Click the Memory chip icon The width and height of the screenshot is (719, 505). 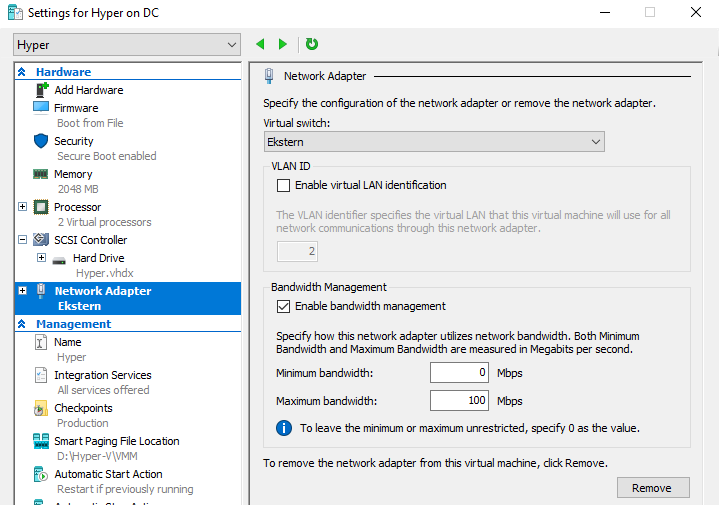tap(40, 174)
